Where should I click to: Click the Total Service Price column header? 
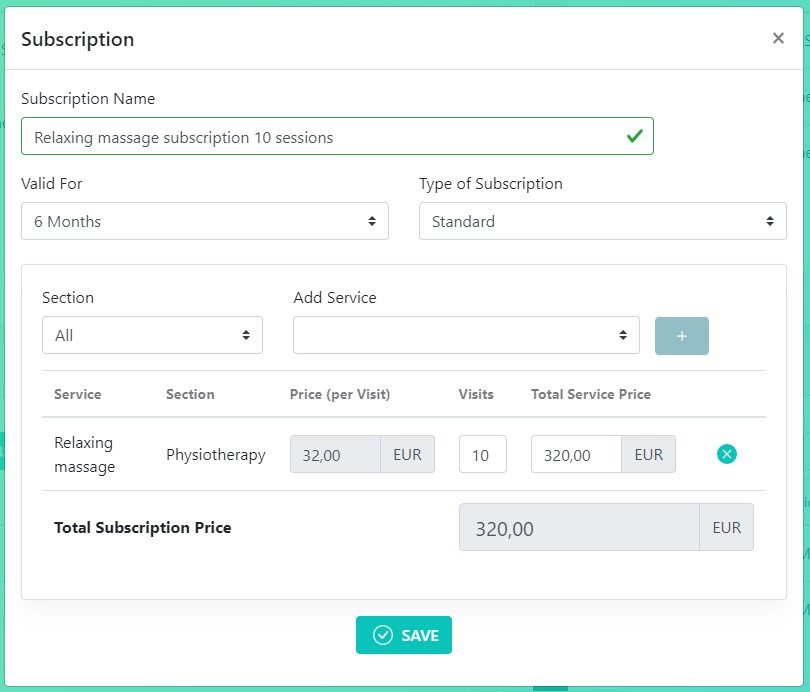coord(591,394)
